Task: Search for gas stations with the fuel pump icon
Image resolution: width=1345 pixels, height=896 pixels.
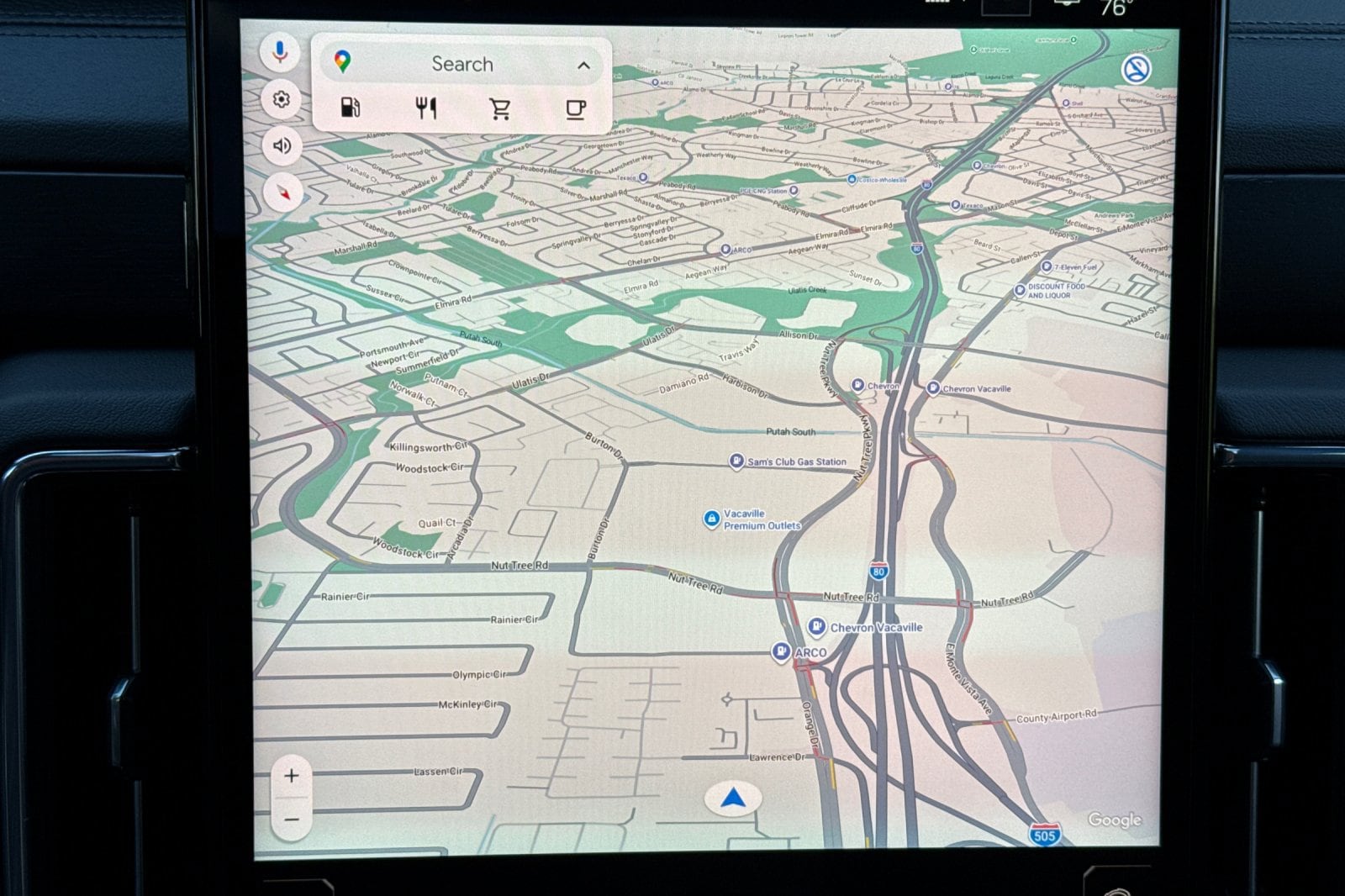Action: coord(350,108)
